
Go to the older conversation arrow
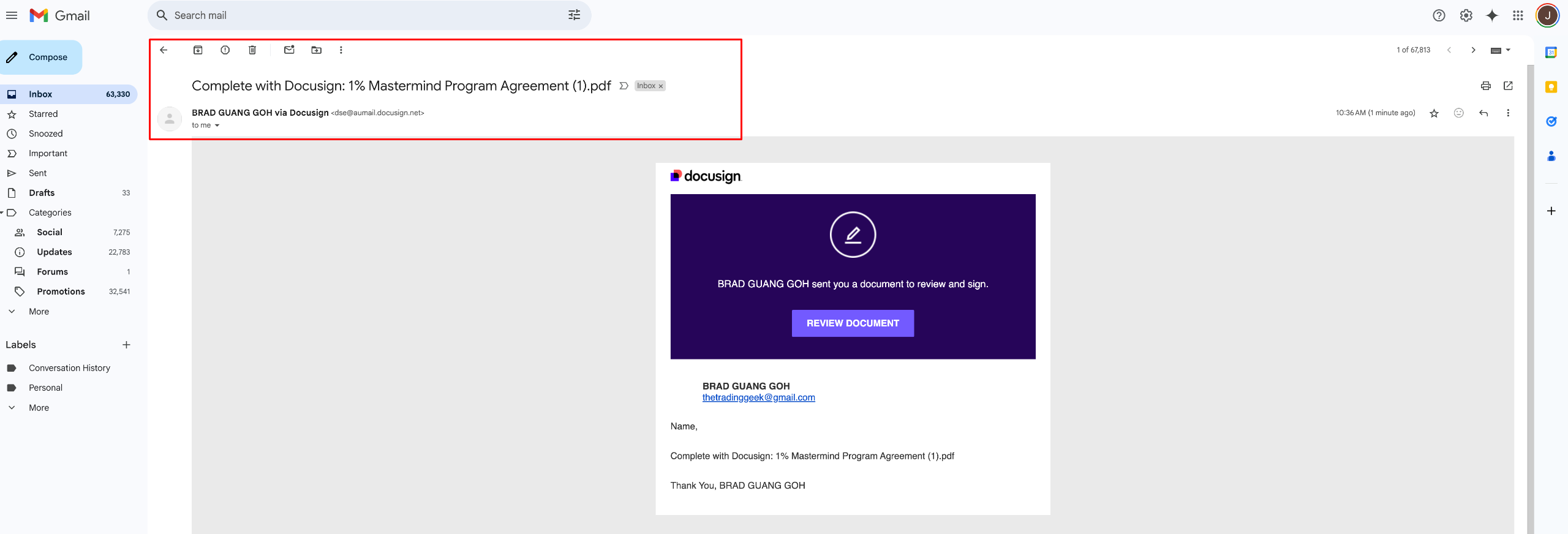pos(1473,50)
